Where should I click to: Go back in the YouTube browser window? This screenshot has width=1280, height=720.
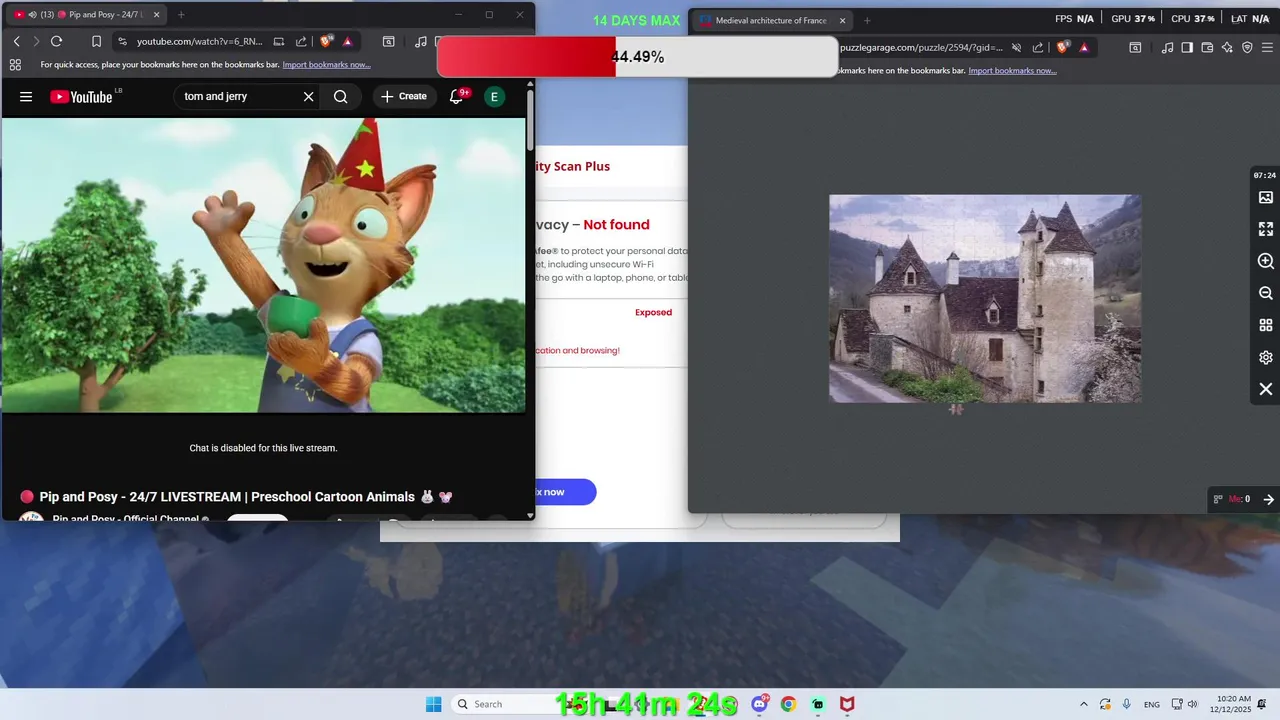coord(16,41)
